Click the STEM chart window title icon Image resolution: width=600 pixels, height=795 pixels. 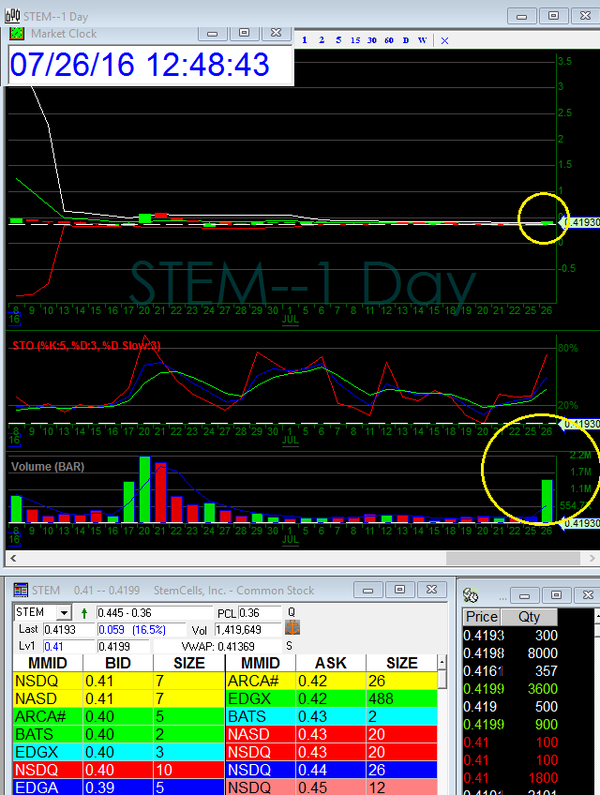tap(12, 15)
